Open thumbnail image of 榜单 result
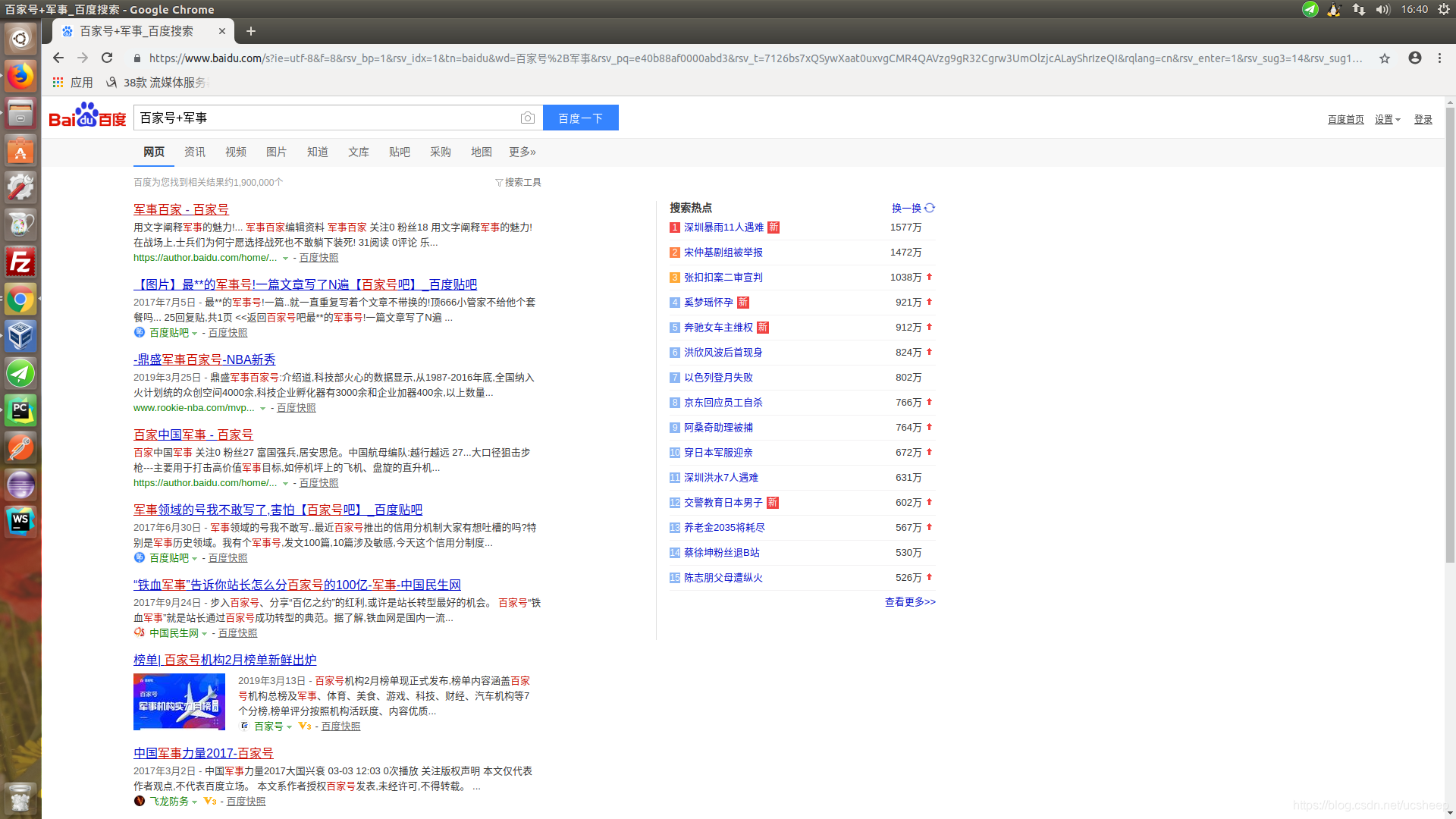Image resolution: width=1456 pixels, height=819 pixels. click(179, 701)
